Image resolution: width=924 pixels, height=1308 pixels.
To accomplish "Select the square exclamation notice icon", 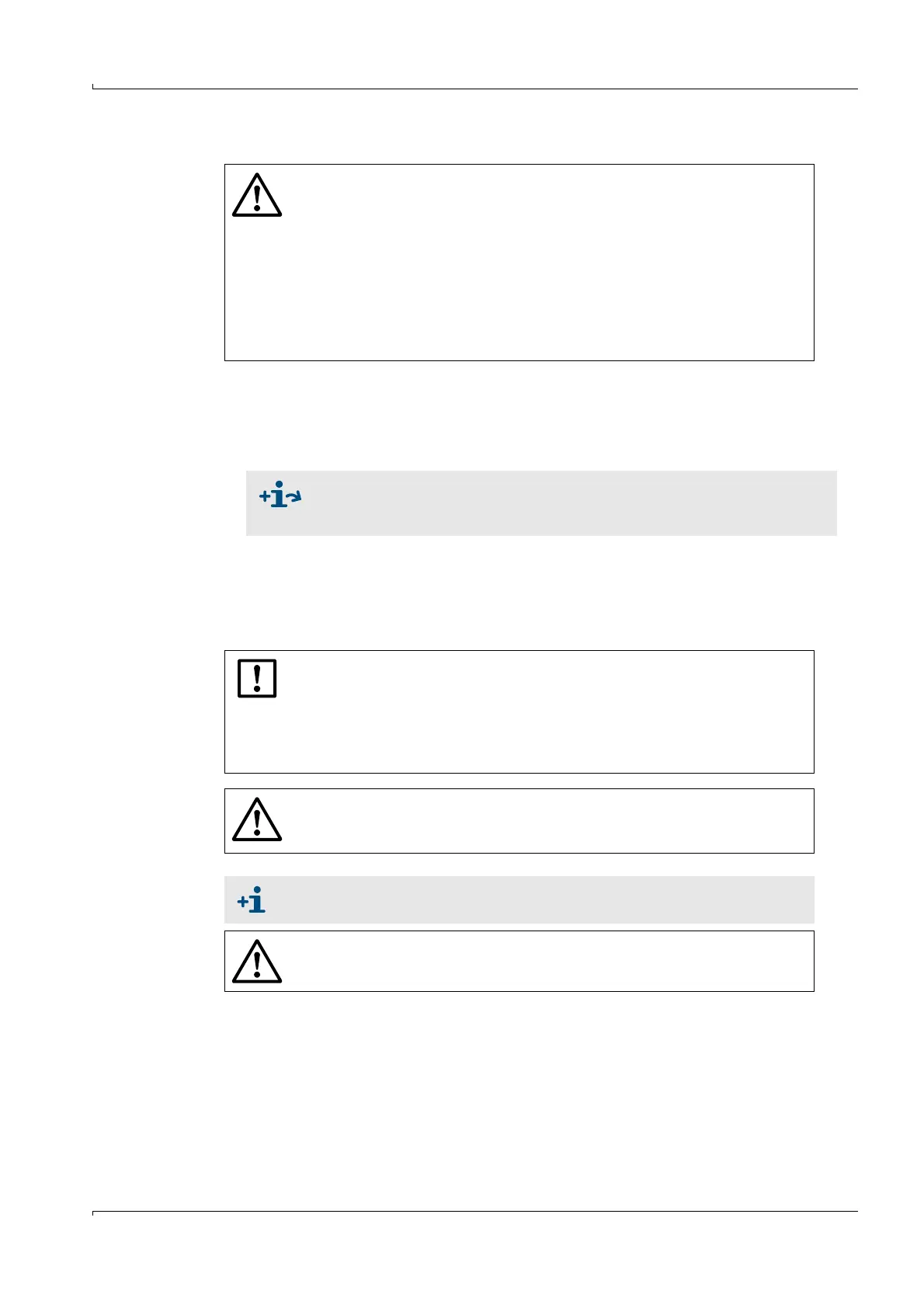I will pyautogui.click(x=257, y=678).
